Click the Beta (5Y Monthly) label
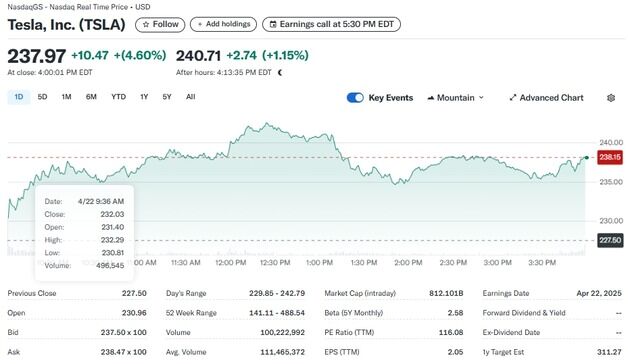 pos(354,313)
